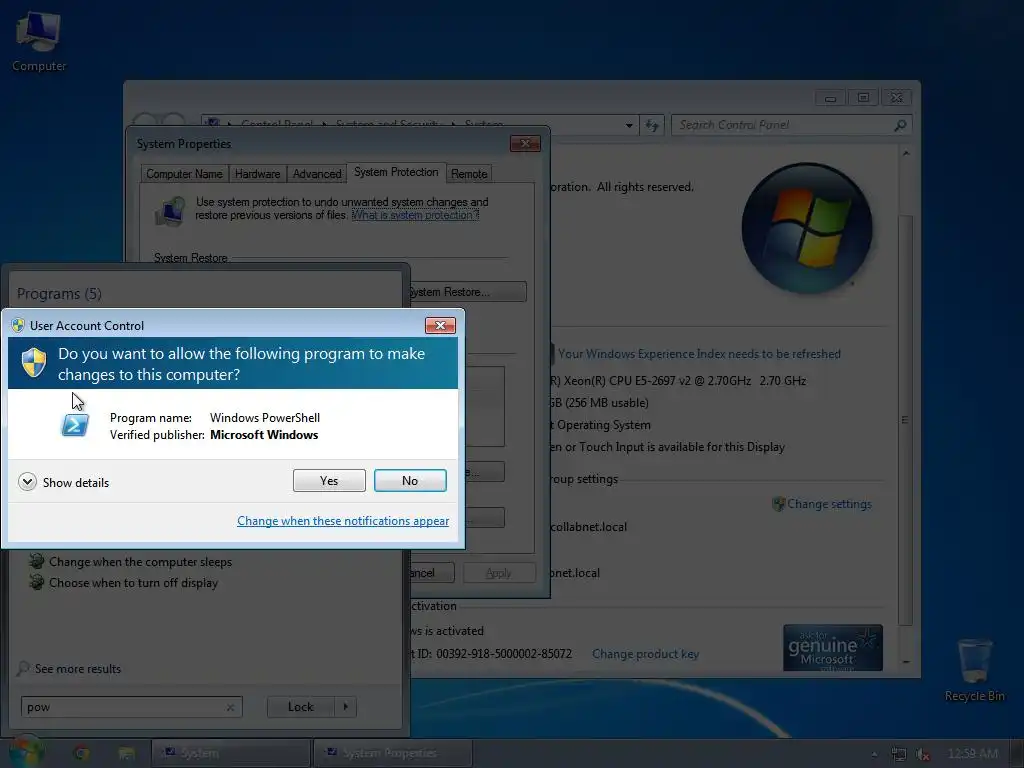Click network icon in system tray

point(899,754)
